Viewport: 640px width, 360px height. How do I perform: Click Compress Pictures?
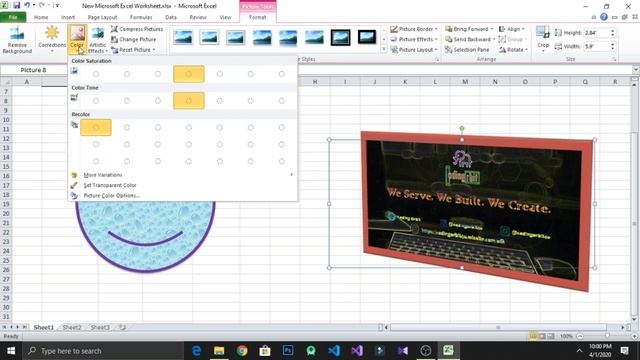137,29
